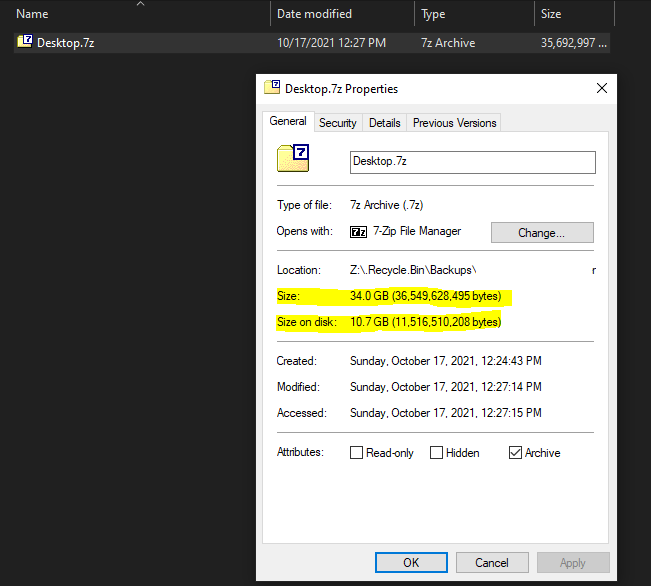Click the 7z Archive (.7z) type text
The width and height of the screenshot is (651, 586).
[x=387, y=205]
